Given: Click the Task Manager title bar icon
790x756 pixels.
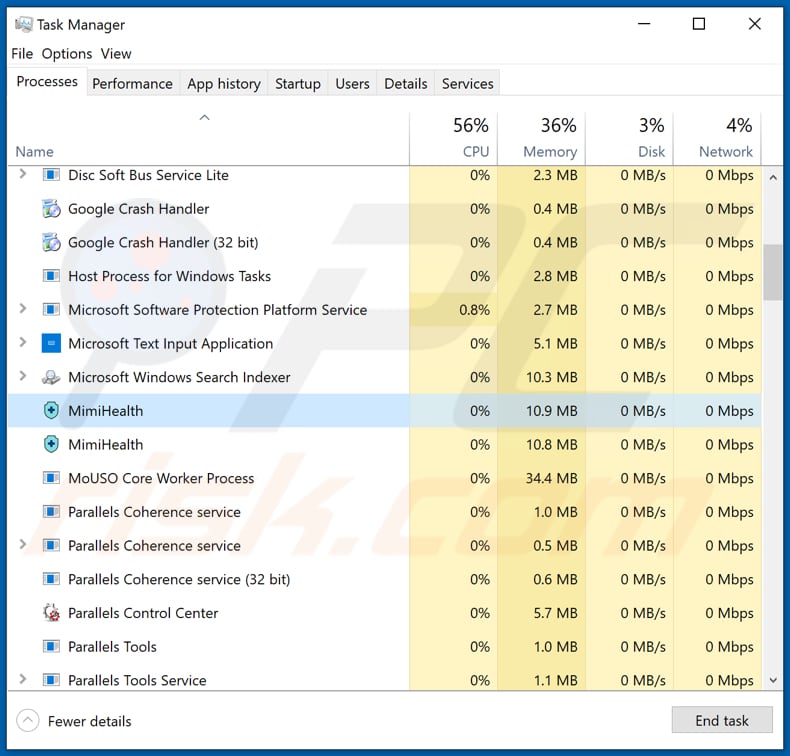Looking at the screenshot, I should tap(23, 24).
